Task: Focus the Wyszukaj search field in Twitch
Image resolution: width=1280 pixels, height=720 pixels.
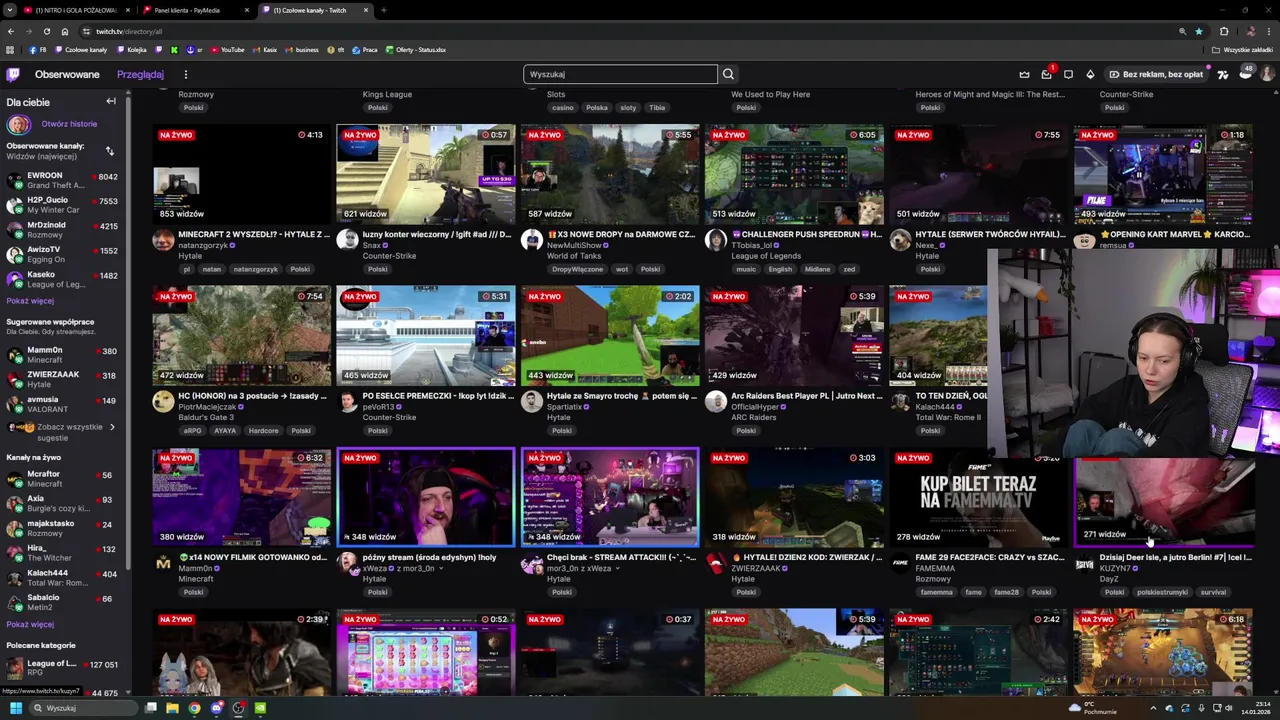Action: (x=620, y=74)
